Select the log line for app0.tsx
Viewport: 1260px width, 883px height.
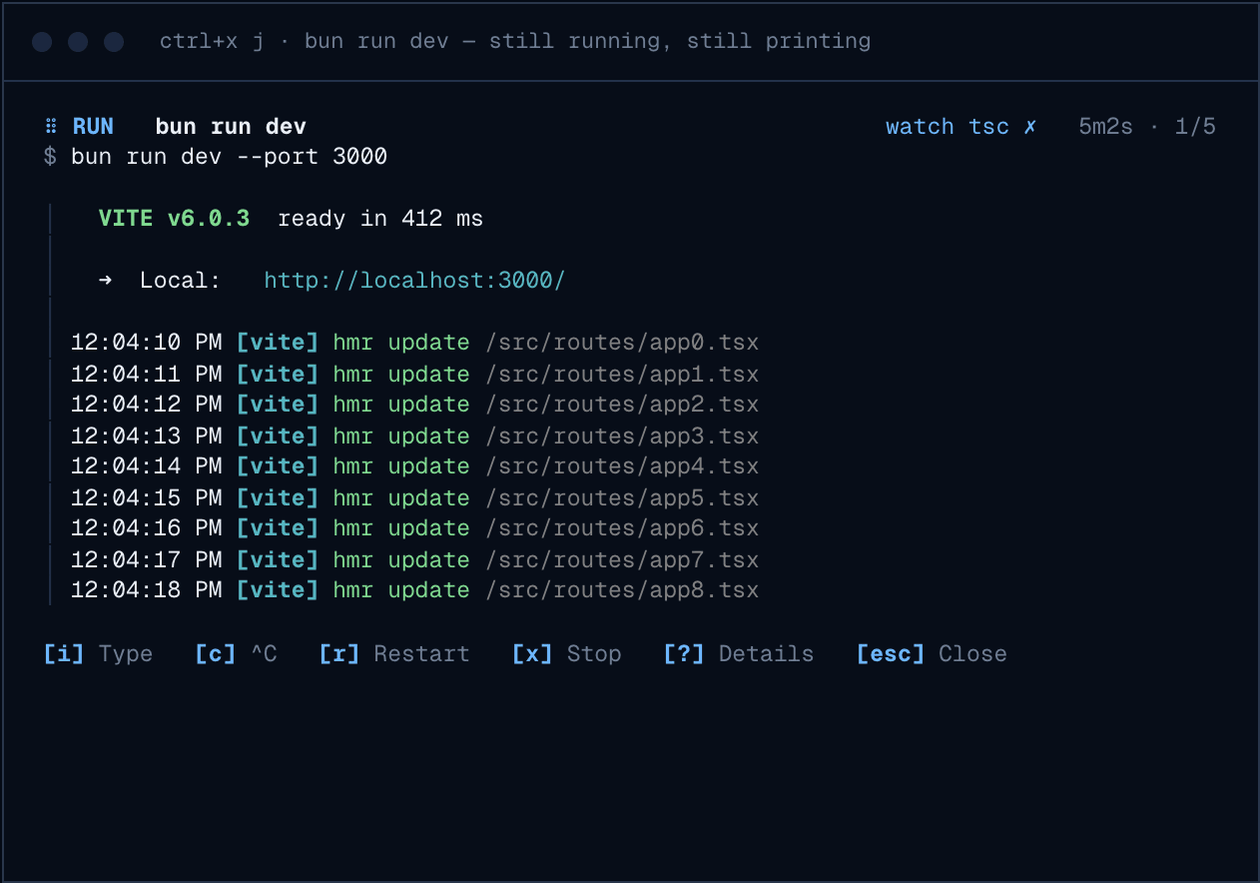pos(415,342)
